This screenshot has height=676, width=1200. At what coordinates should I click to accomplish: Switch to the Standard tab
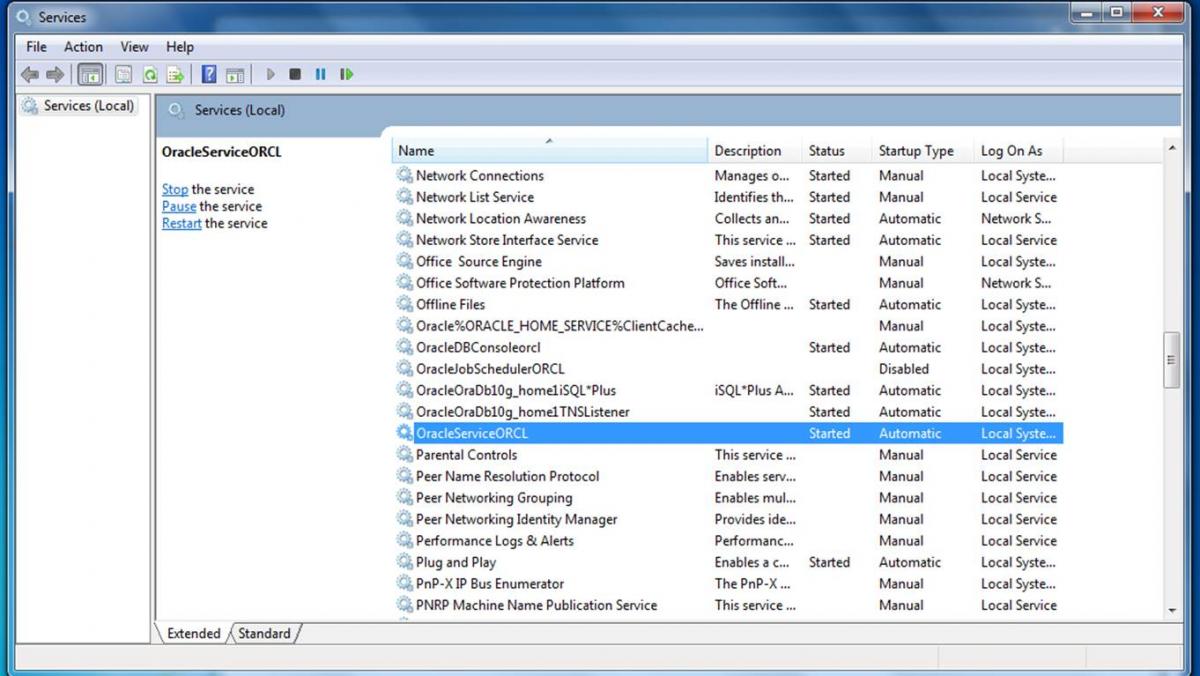coord(265,633)
